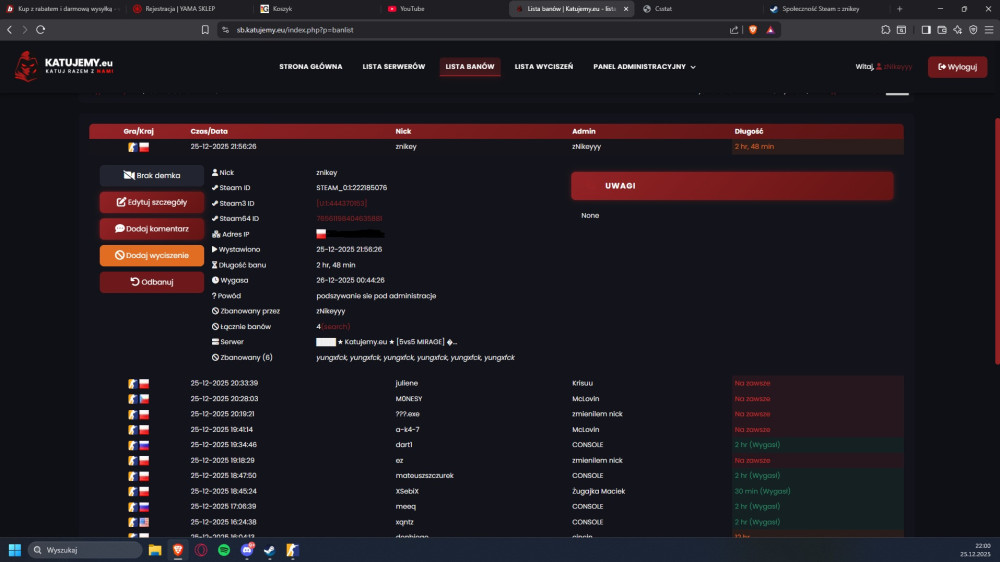
Task: Open the share icon in the address bar
Action: coord(734,30)
